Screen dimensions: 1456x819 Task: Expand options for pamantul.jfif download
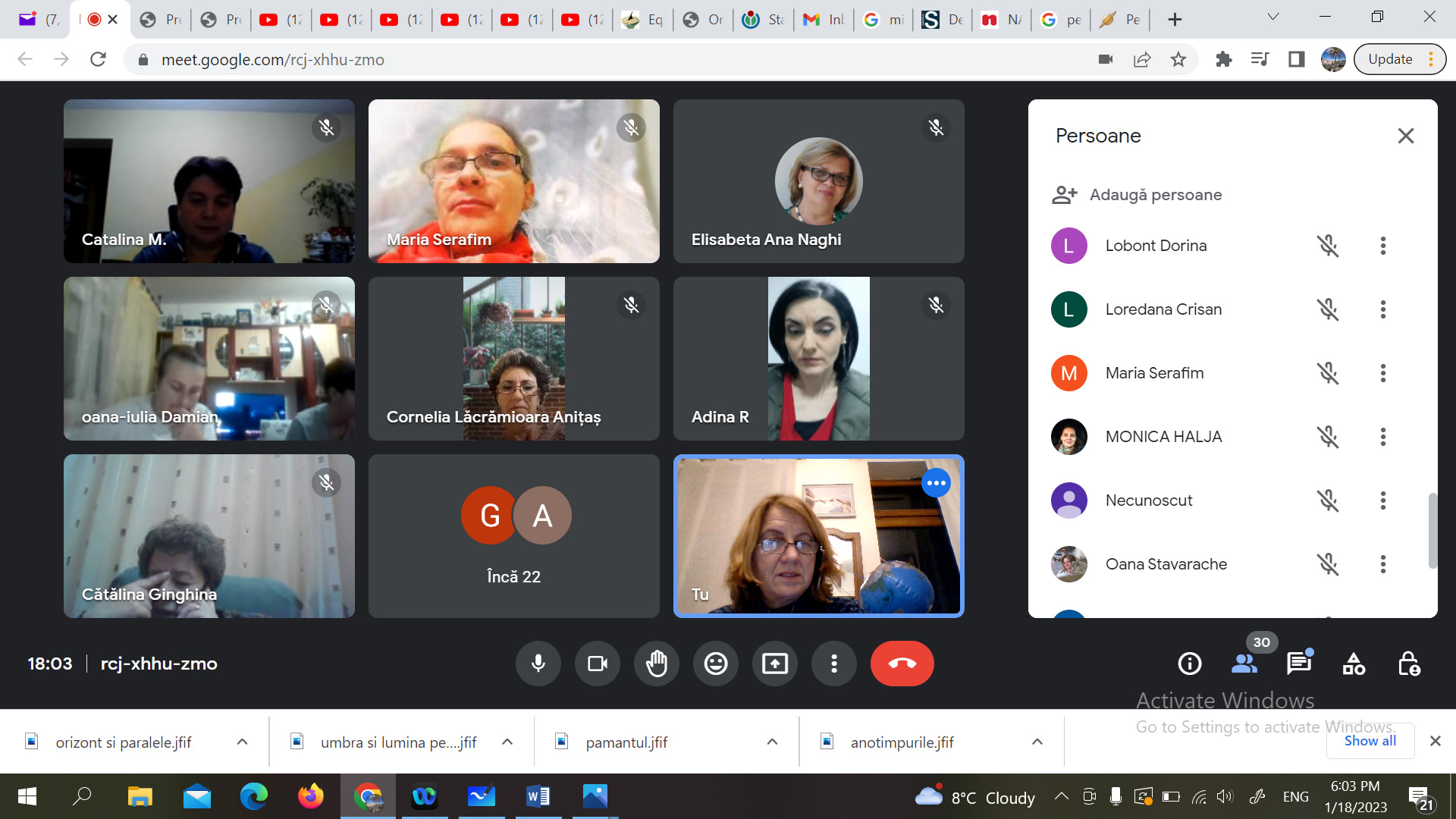(x=772, y=742)
